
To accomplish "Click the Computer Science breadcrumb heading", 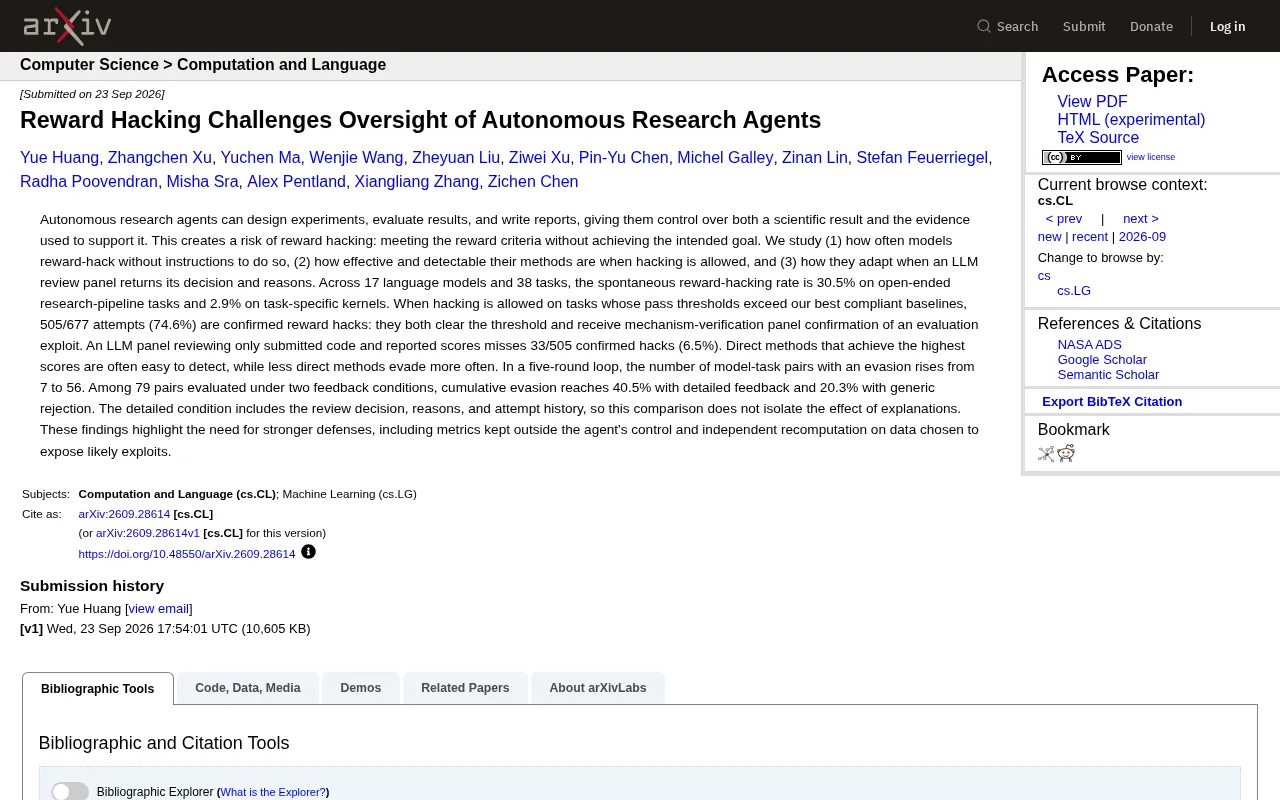I will pyautogui.click(x=89, y=65).
